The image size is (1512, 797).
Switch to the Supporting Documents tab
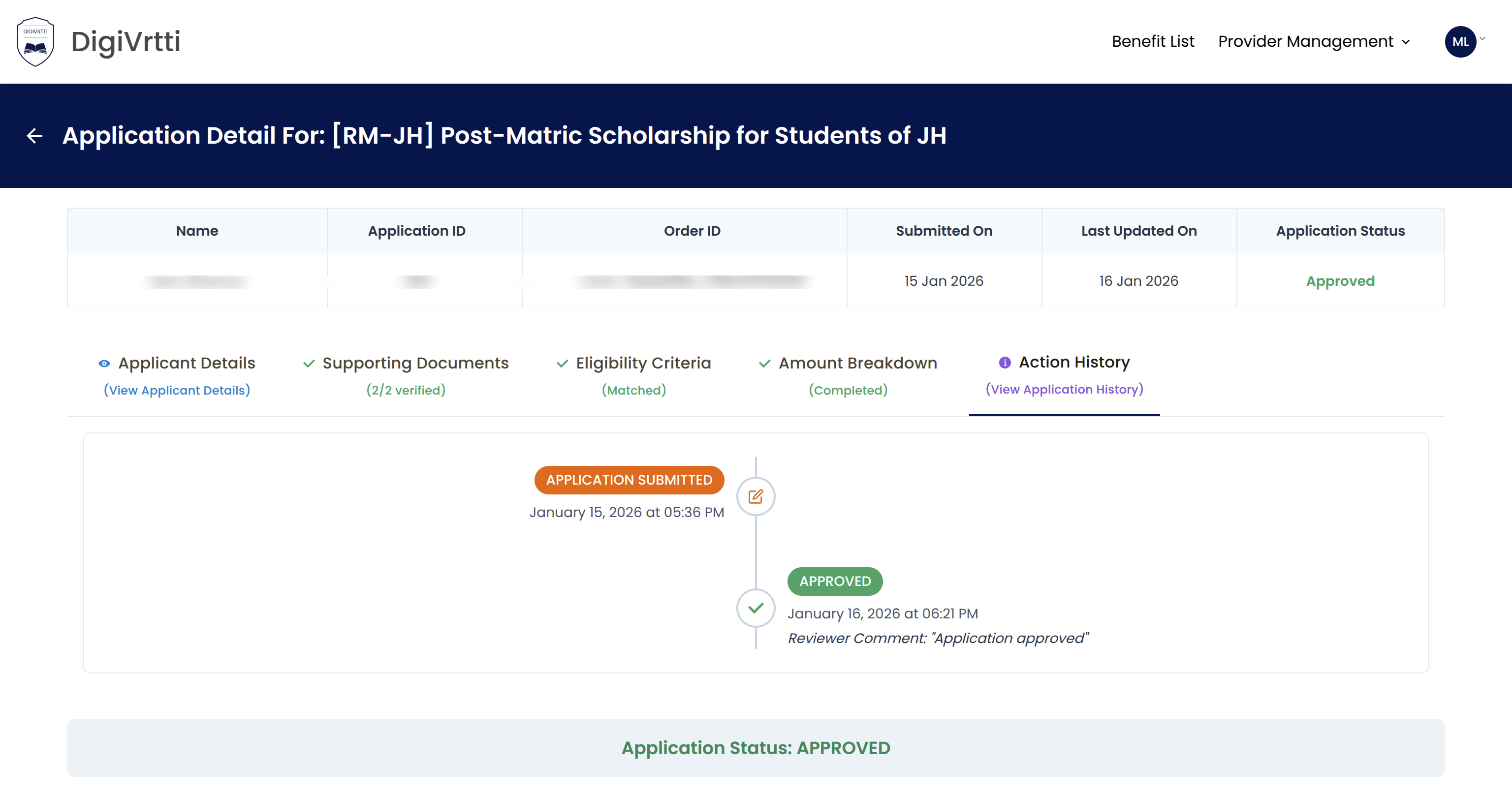[415, 363]
